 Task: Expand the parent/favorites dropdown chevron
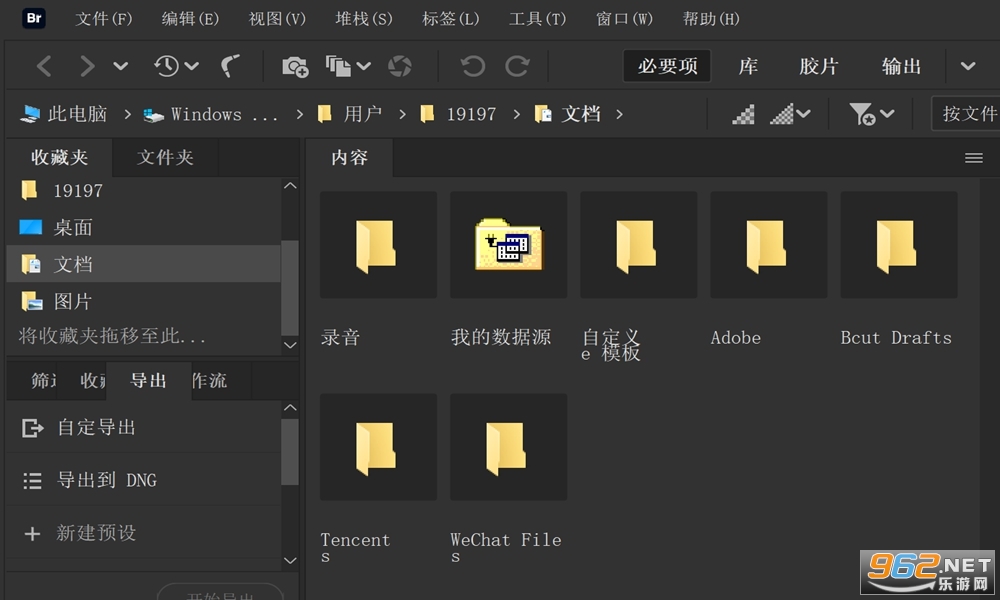click(121, 66)
